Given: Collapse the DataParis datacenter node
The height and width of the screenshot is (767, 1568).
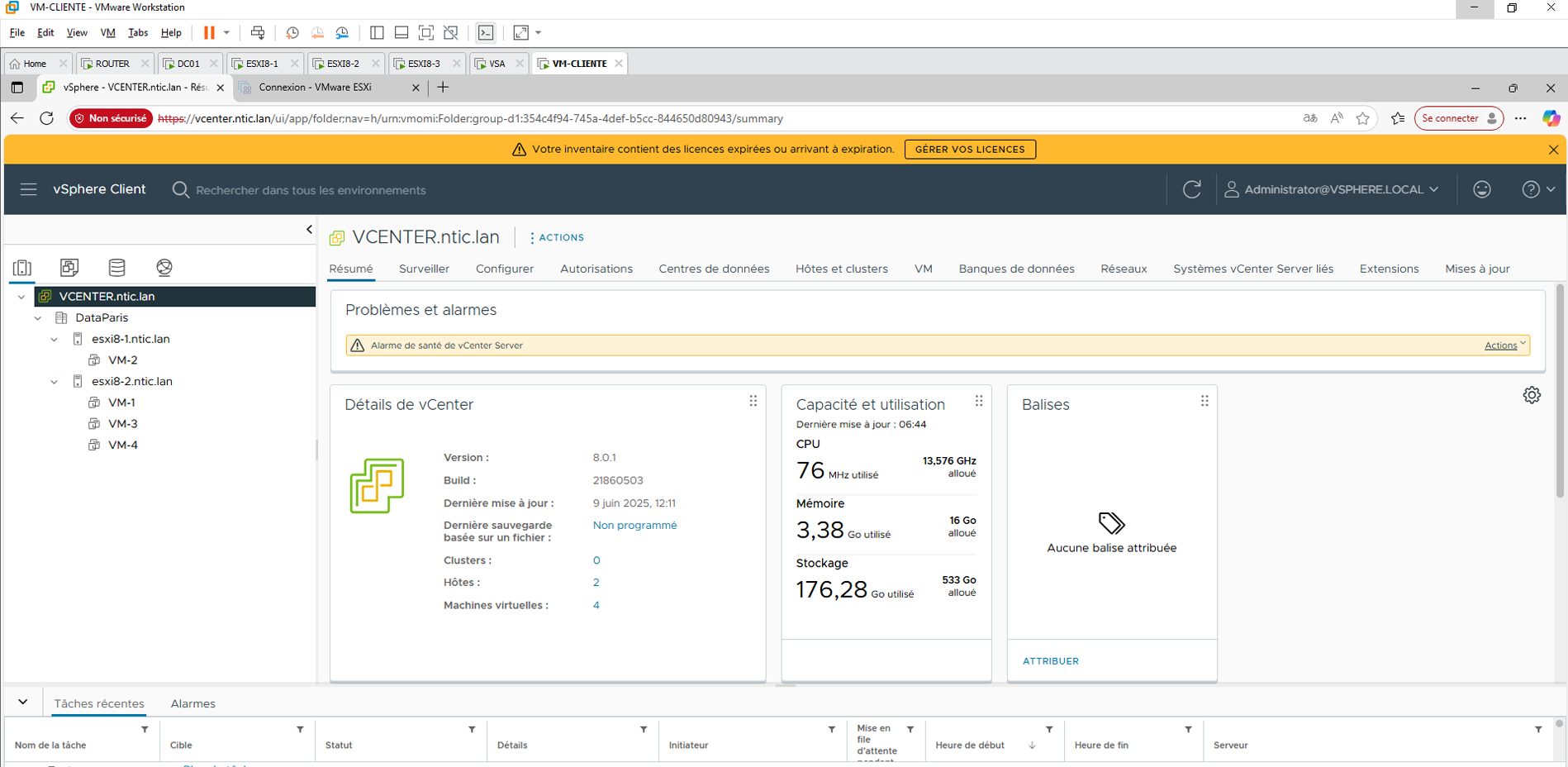Looking at the screenshot, I should tap(38, 317).
